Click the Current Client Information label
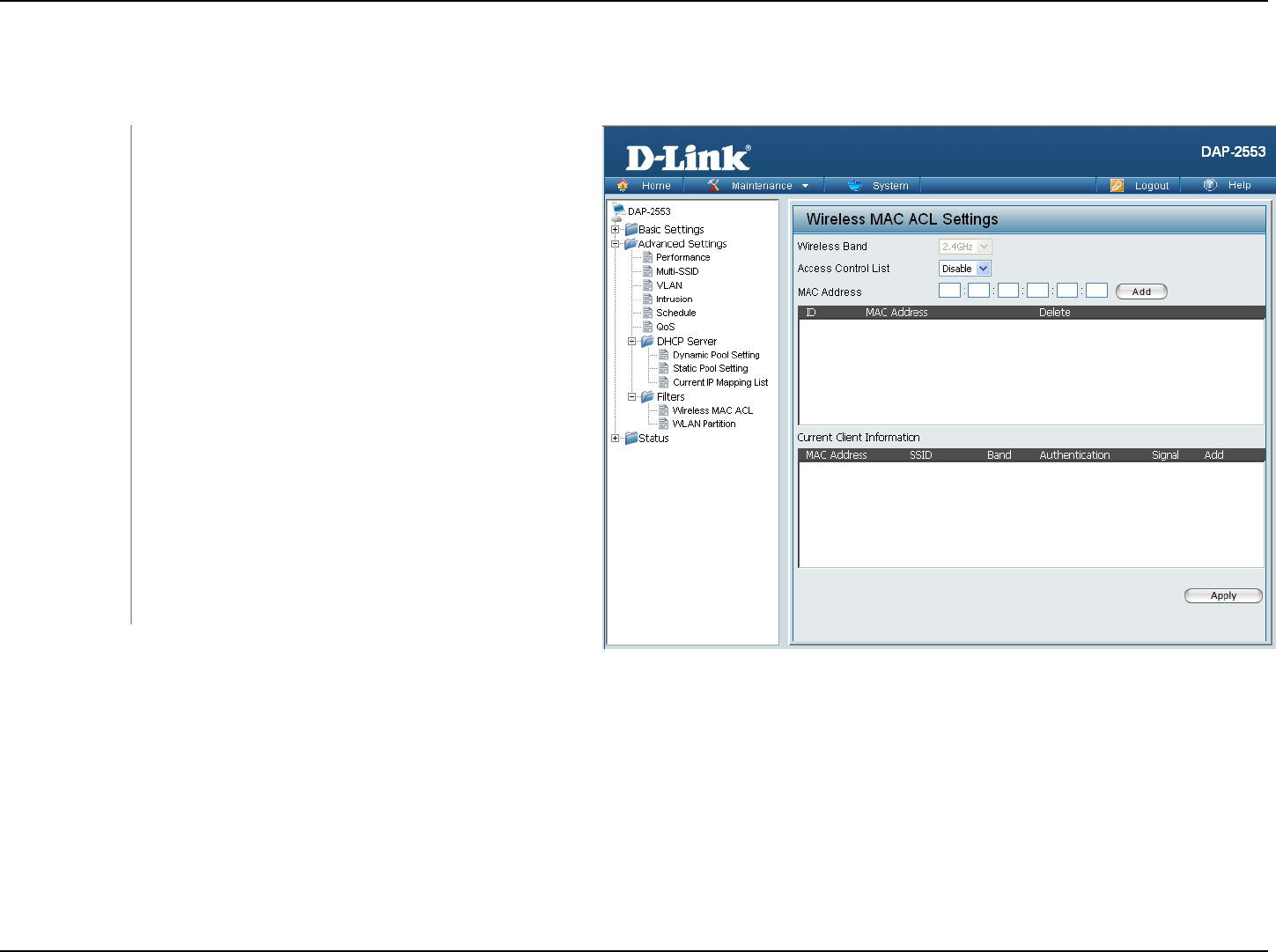The height and width of the screenshot is (952, 1276). pyautogui.click(x=859, y=438)
